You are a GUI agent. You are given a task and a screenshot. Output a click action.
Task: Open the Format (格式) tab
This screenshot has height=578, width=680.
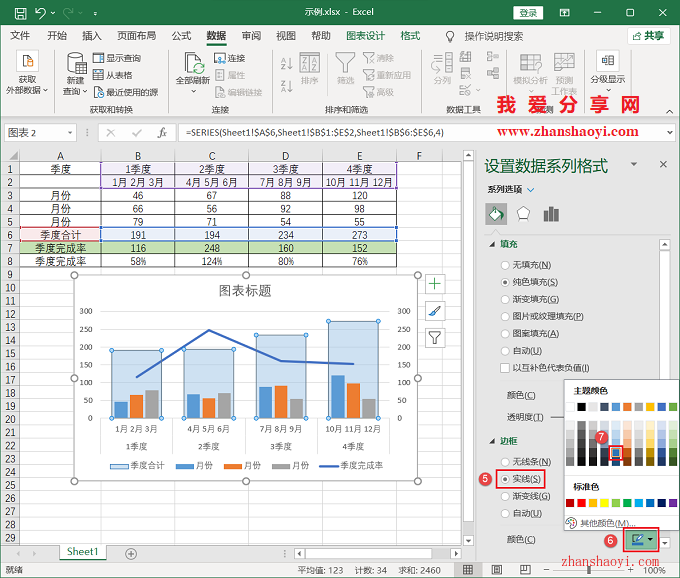point(410,36)
